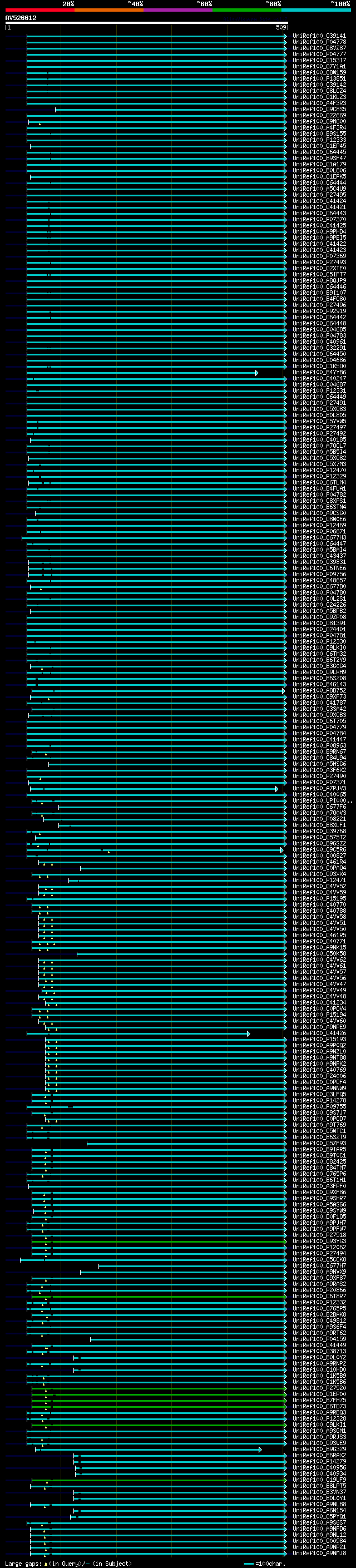The height and width of the screenshot is (1568, 356).
Task: Select hit label UniRef100_Q677F6
Action: coord(319,807)
